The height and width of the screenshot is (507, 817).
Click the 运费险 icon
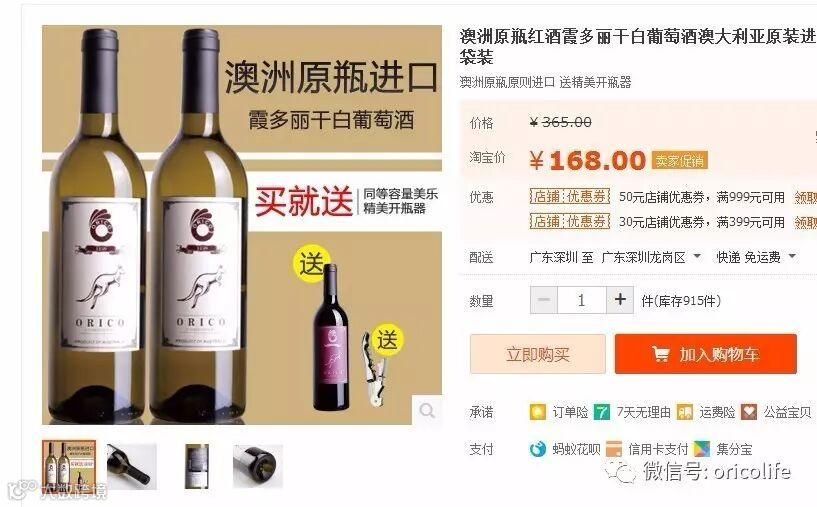(x=685, y=412)
